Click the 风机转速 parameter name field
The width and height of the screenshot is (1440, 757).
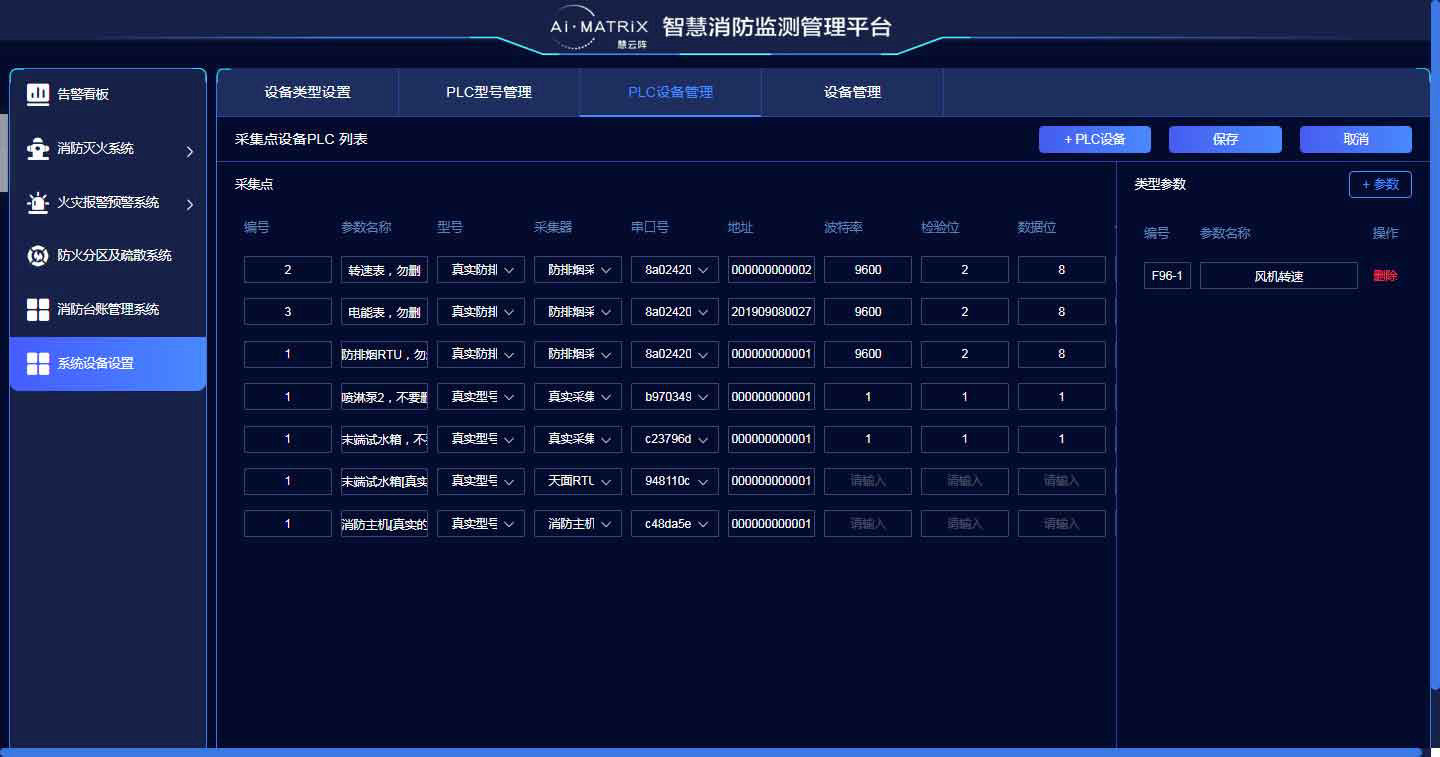[1278, 275]
